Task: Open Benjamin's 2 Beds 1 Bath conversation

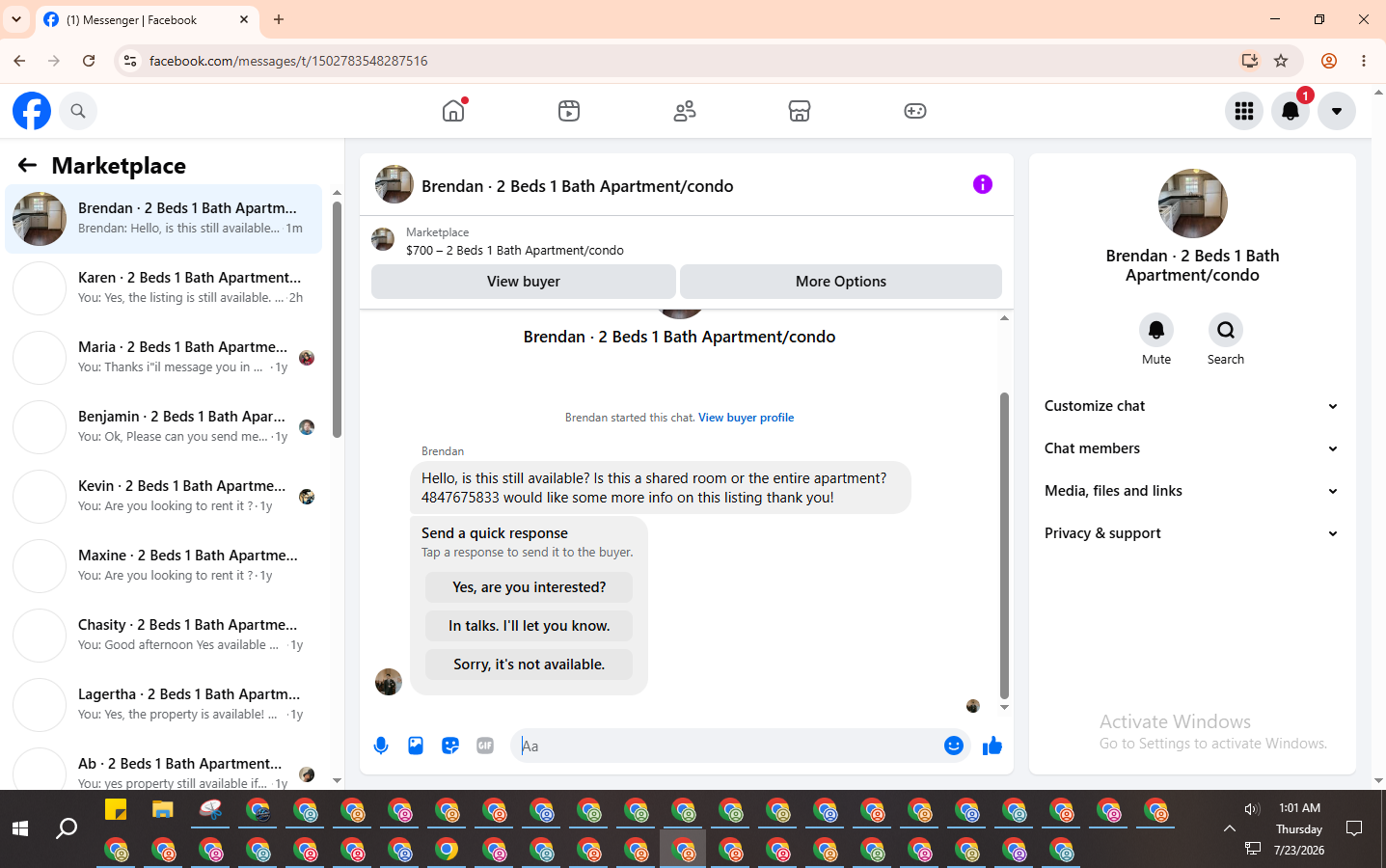Action: coord(164,427)
